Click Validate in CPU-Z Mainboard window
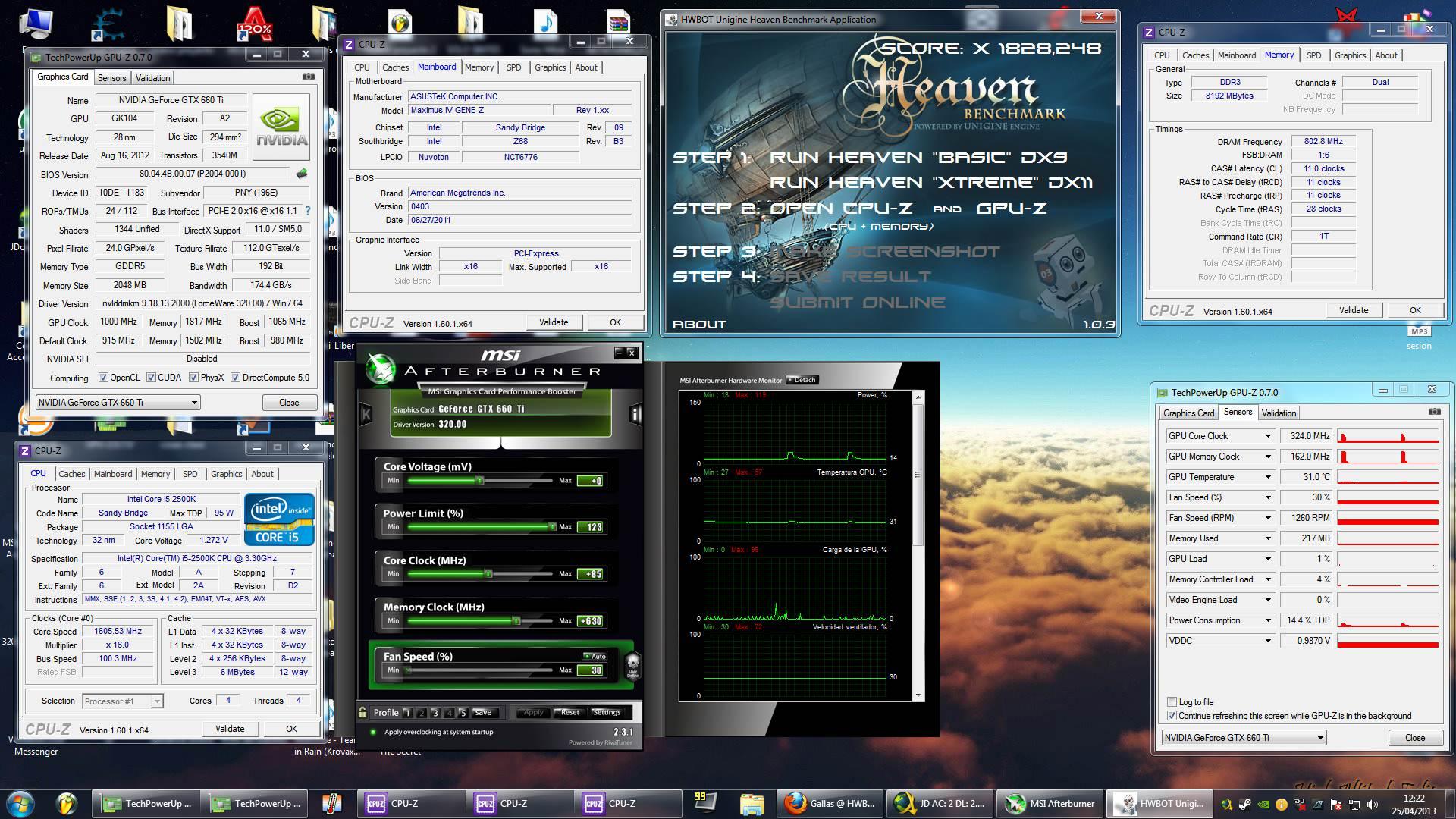1456x819 pixels. (554, 322)
